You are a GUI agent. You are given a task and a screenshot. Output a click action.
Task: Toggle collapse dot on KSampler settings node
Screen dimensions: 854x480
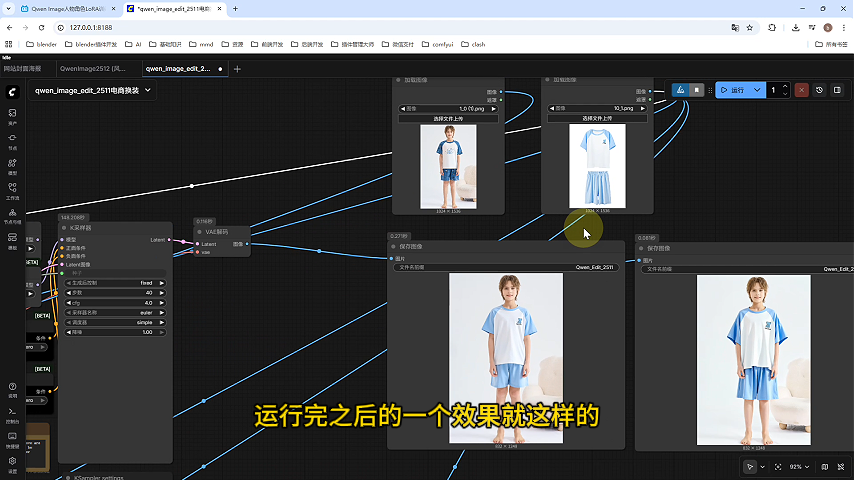pyautogui.click(x=68, y=478)
